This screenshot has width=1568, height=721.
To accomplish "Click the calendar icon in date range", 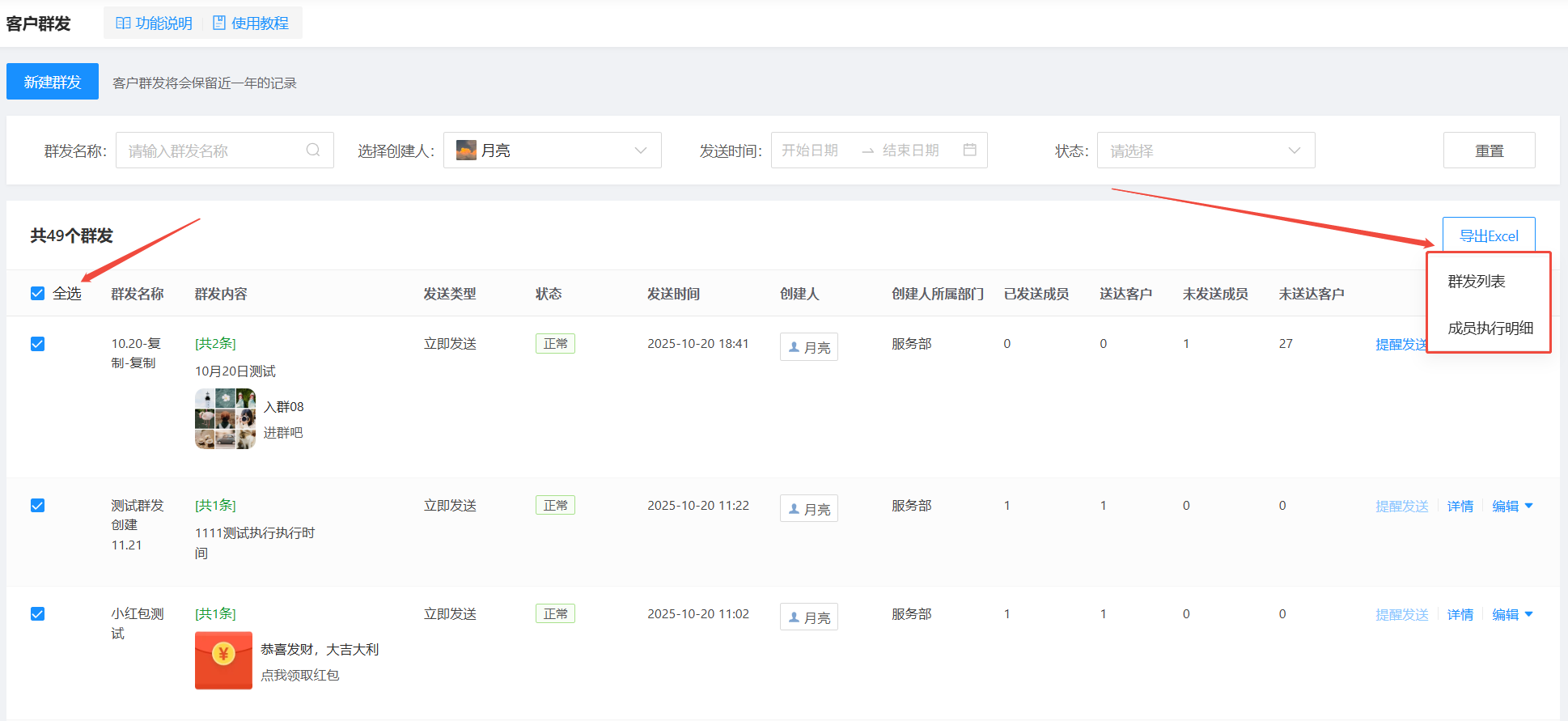I will (969, 150).
